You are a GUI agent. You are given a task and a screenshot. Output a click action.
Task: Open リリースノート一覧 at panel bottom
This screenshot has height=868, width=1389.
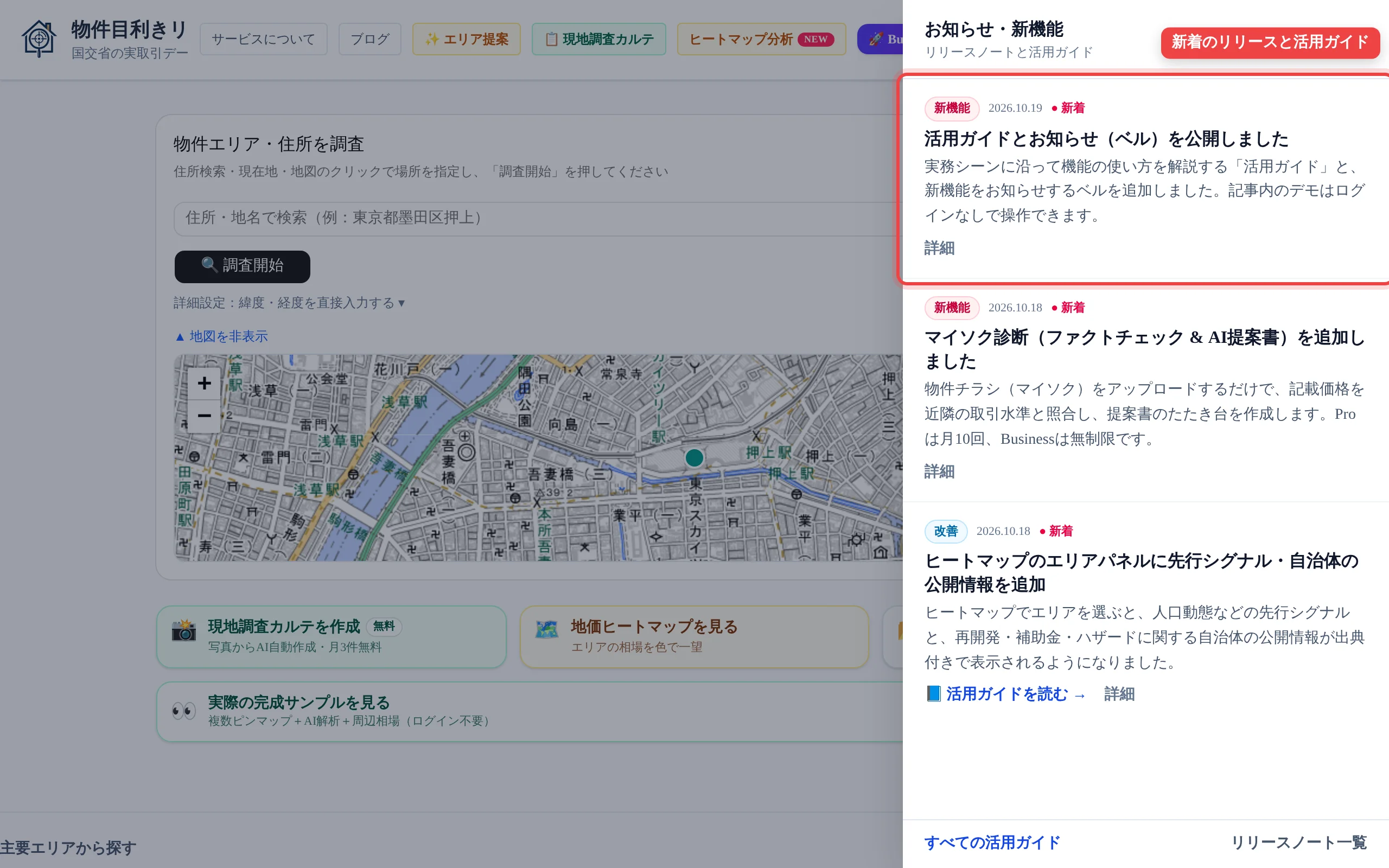click(1299, 843)
